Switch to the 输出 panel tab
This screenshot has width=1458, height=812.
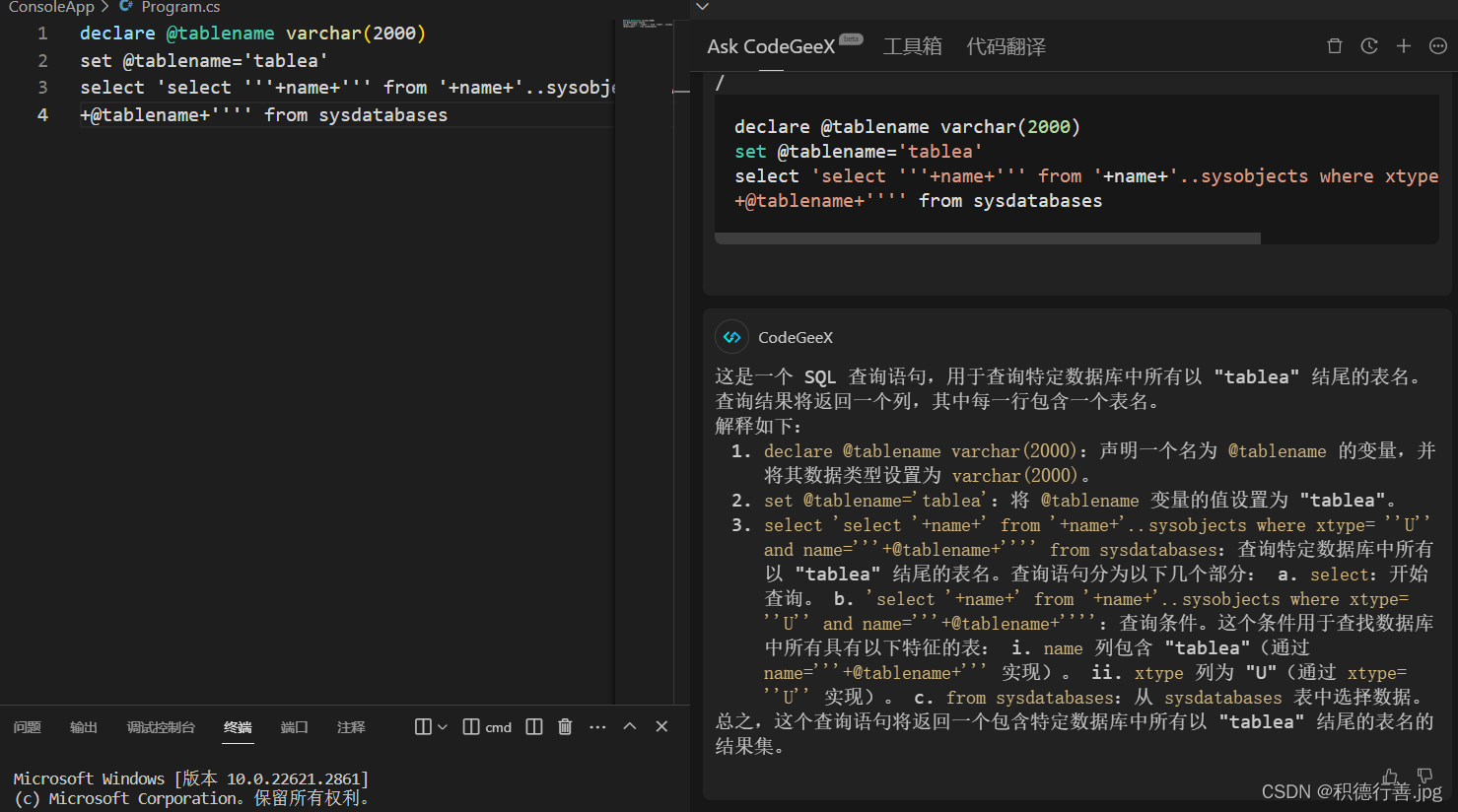tap(84, 727)
